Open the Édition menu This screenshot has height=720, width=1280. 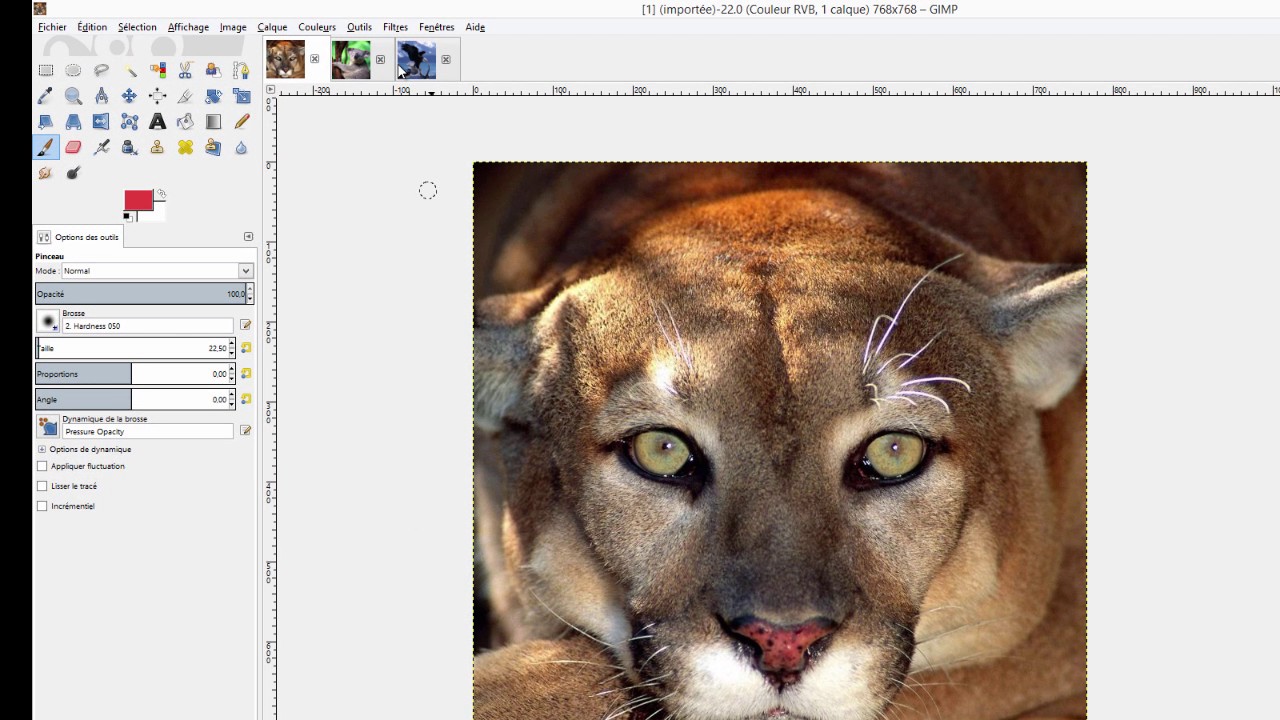(92, 27)
